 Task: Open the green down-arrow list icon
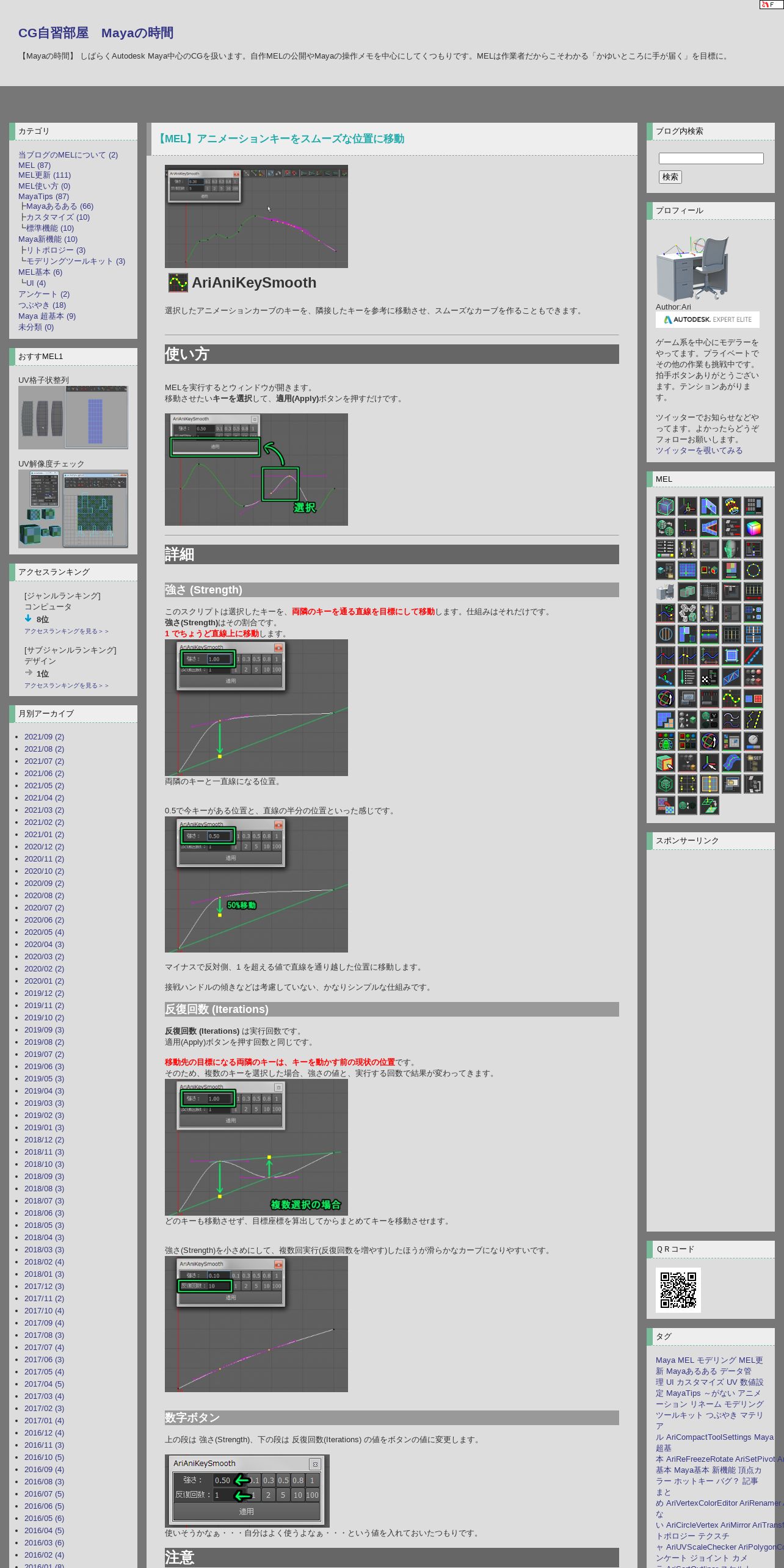pyautogui.click(x=688, y=677)
